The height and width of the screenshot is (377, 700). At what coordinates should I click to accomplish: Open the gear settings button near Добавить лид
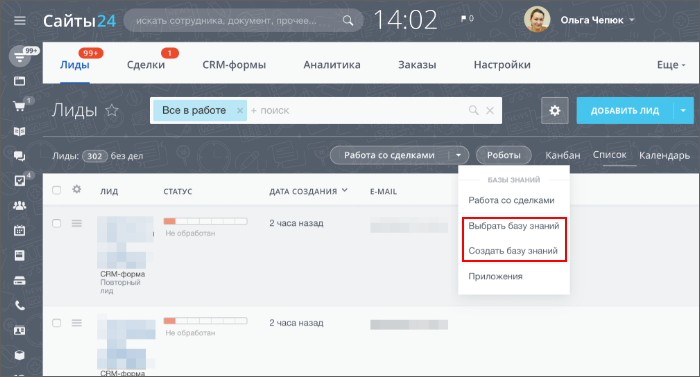coord(554,110)
